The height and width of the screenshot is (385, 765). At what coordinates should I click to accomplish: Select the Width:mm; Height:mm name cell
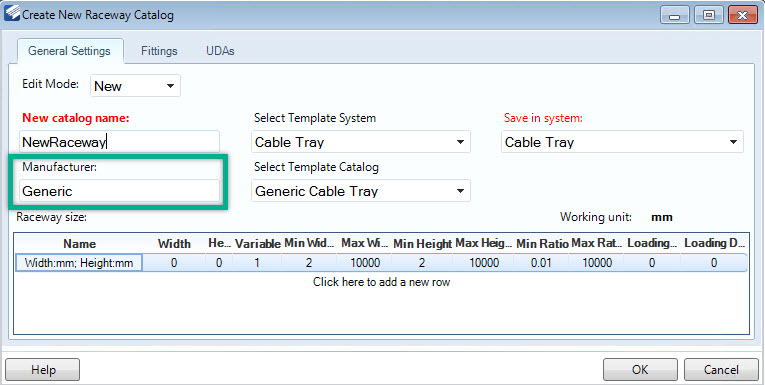(79, 263)
